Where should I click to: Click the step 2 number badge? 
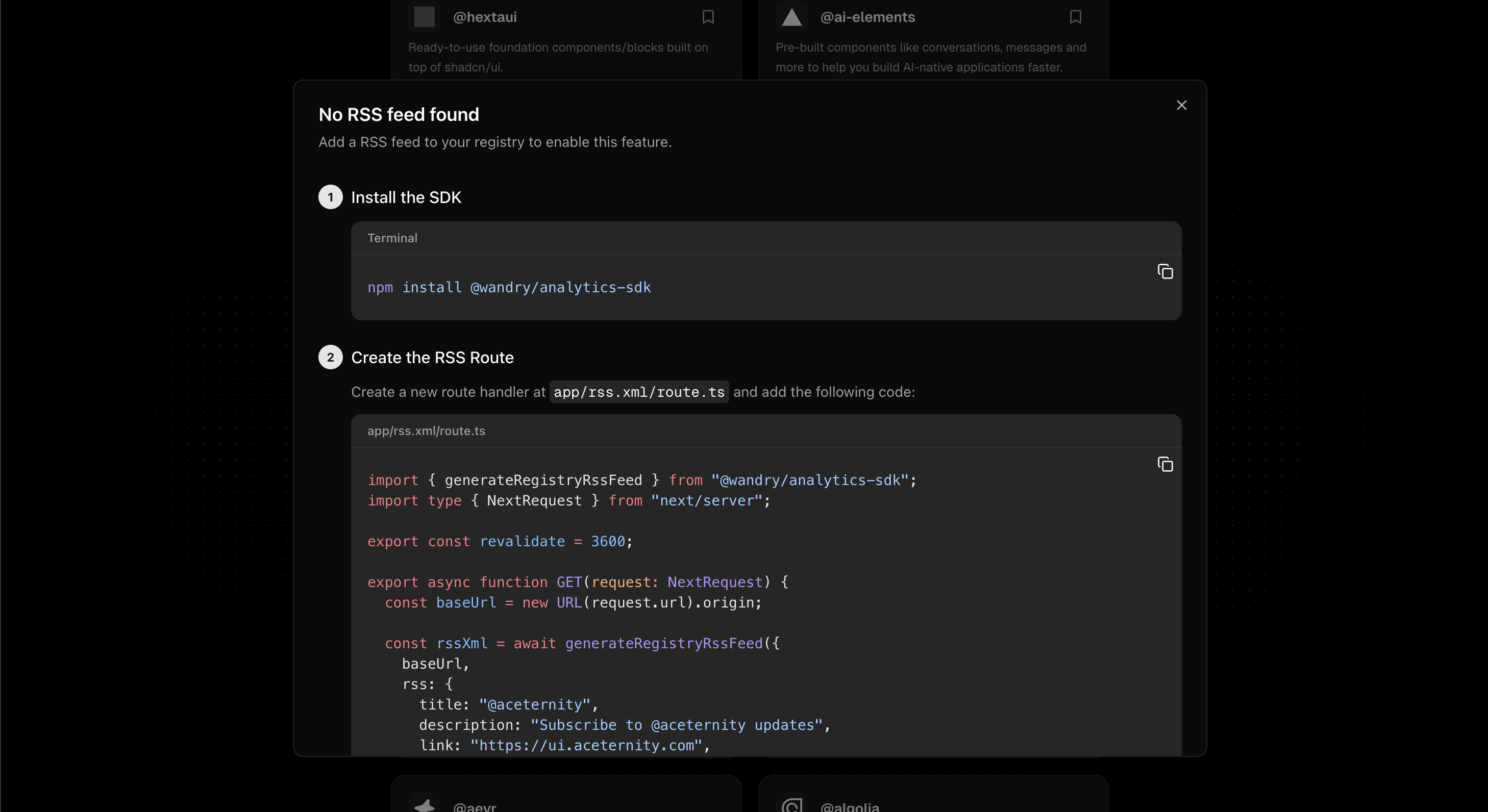point(330,358)
